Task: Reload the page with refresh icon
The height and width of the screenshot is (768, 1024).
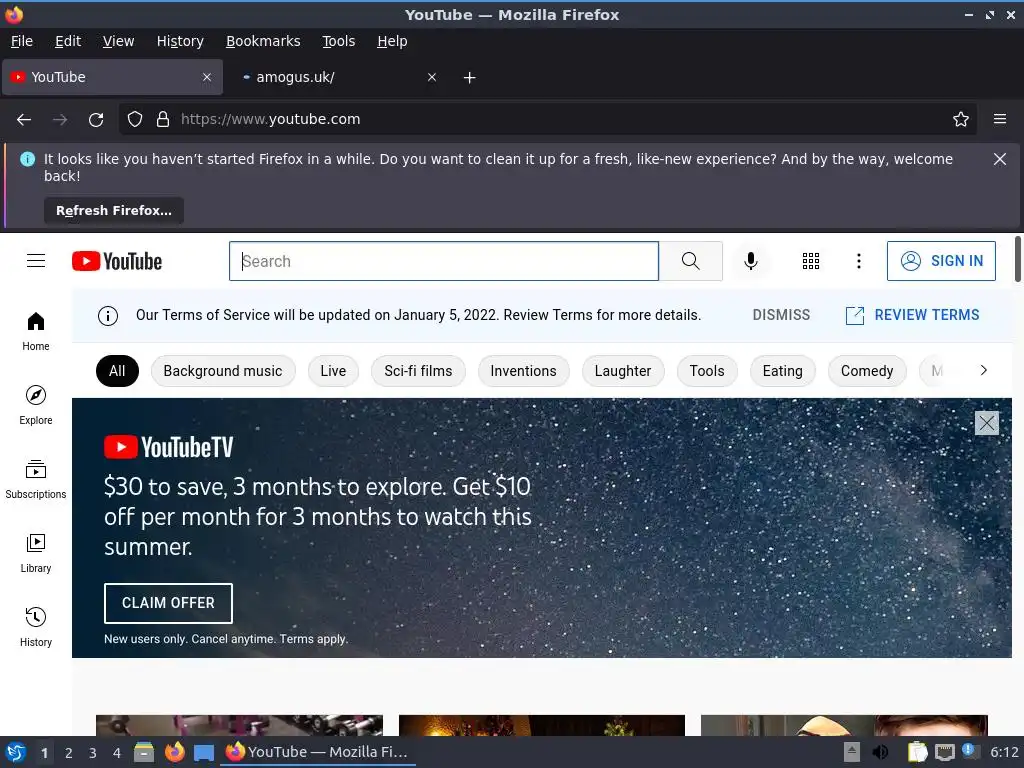Action: [x=96, y=120]
